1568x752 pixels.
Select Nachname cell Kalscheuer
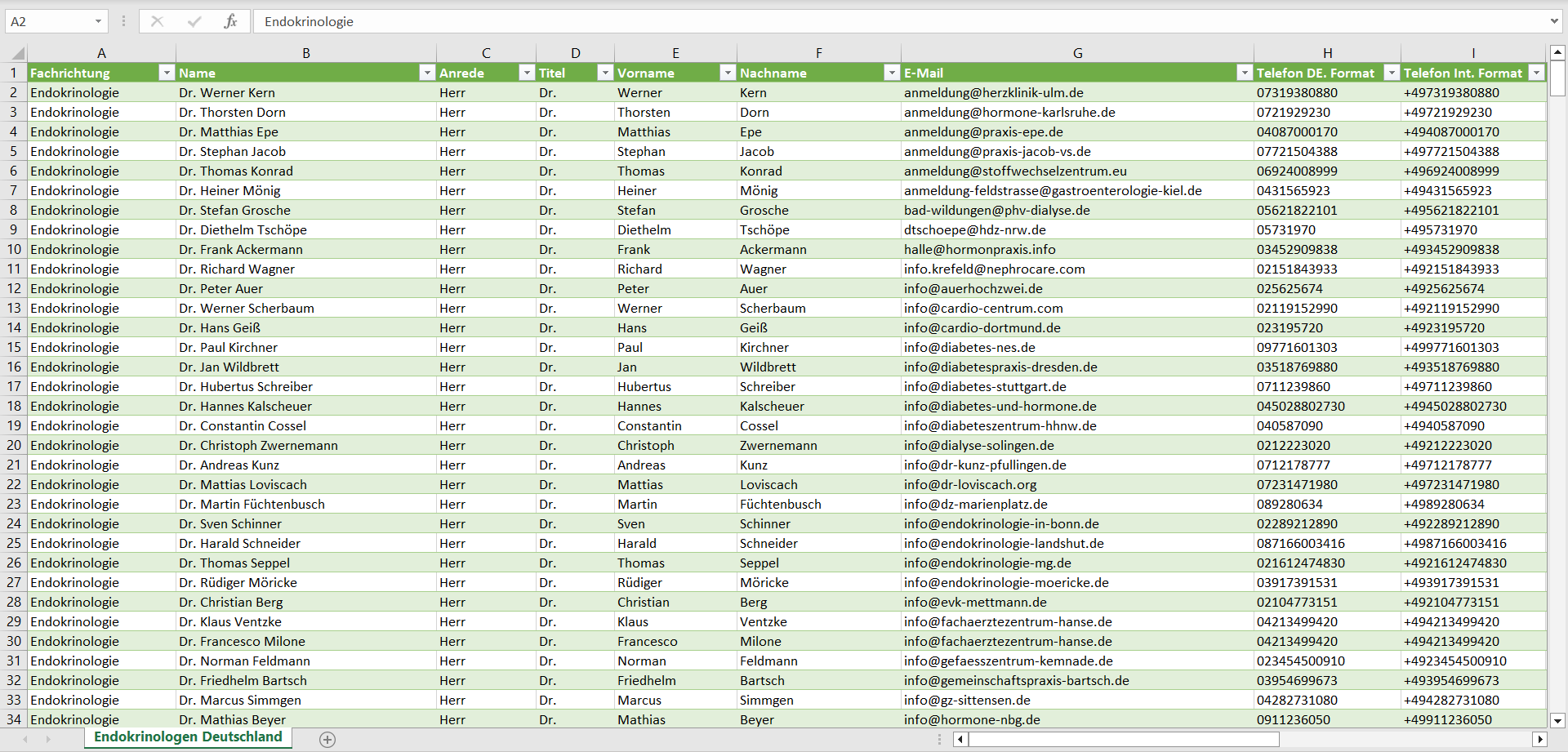[x=819, y=406]
